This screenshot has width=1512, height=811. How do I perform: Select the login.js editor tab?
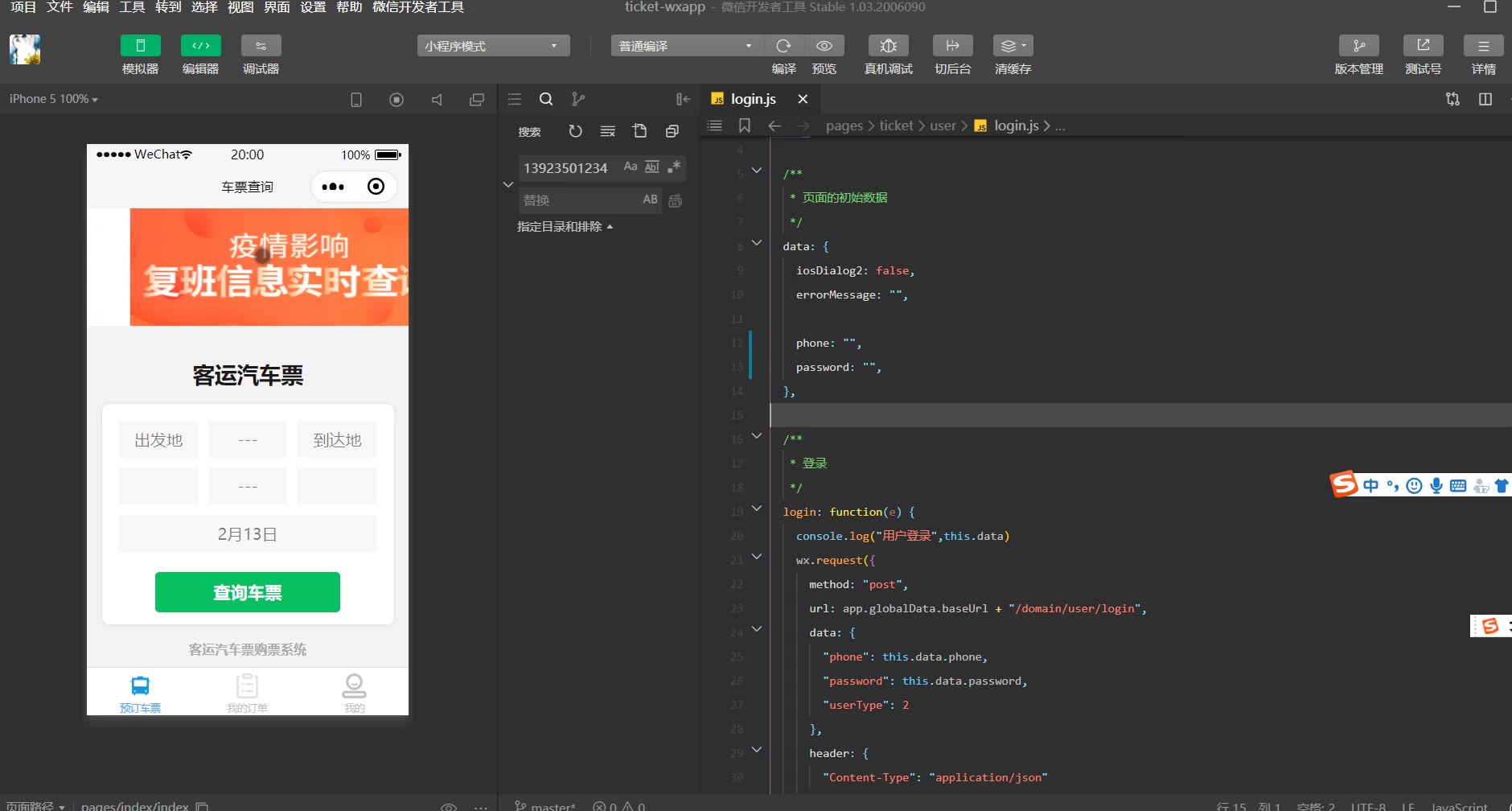point(753,99)
